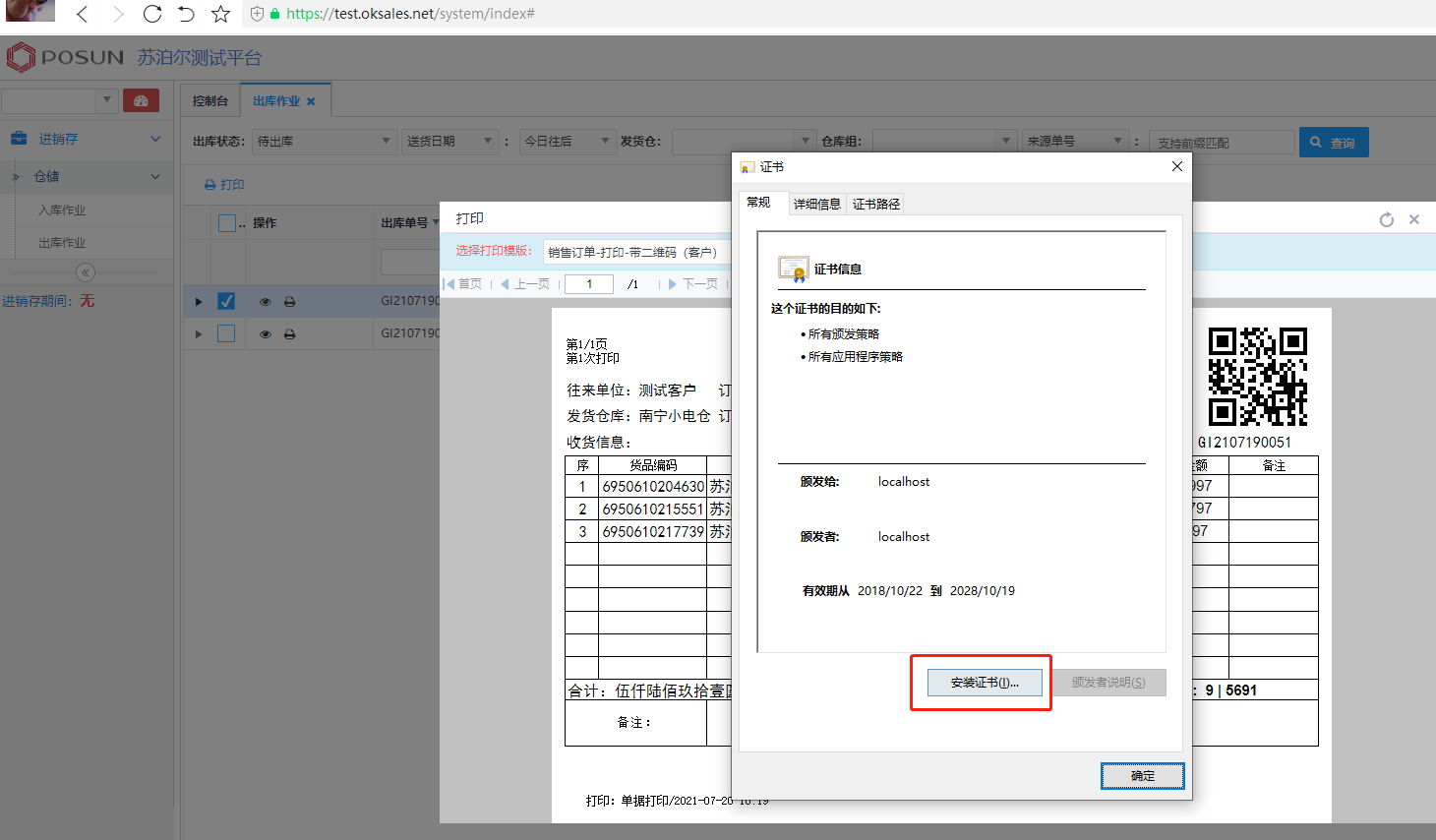This screenshot has height=840, width=1436.
Task: Check the second row checkbox
Action: (x=226, y=333)
